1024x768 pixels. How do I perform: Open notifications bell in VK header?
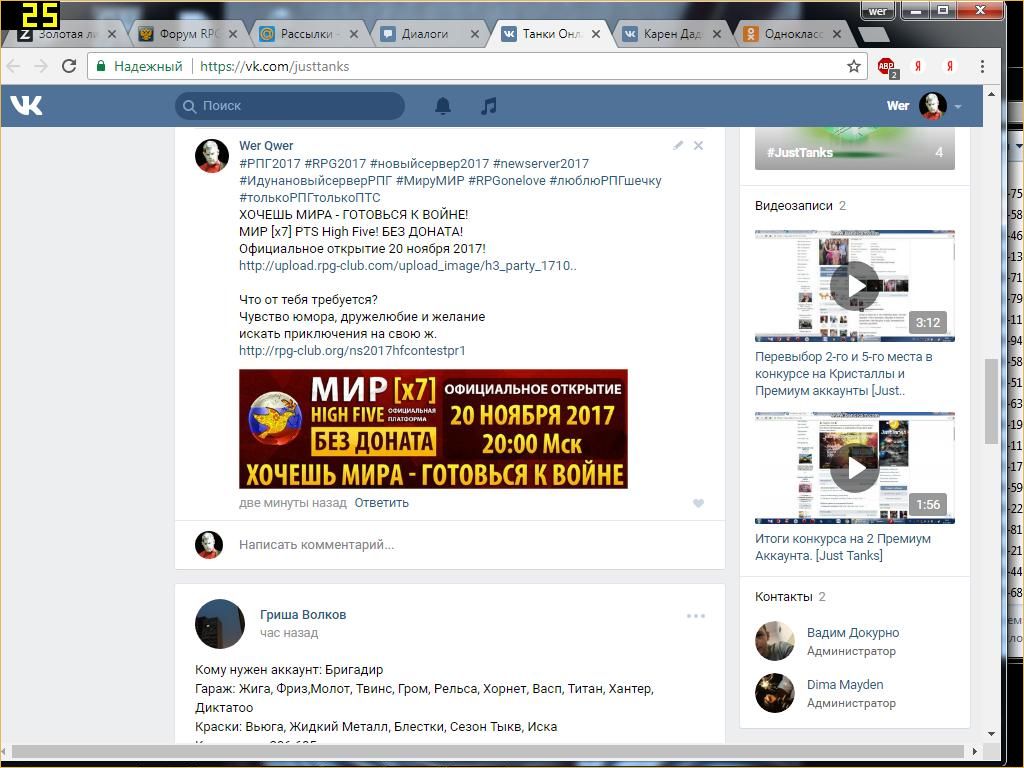point(443,106)
